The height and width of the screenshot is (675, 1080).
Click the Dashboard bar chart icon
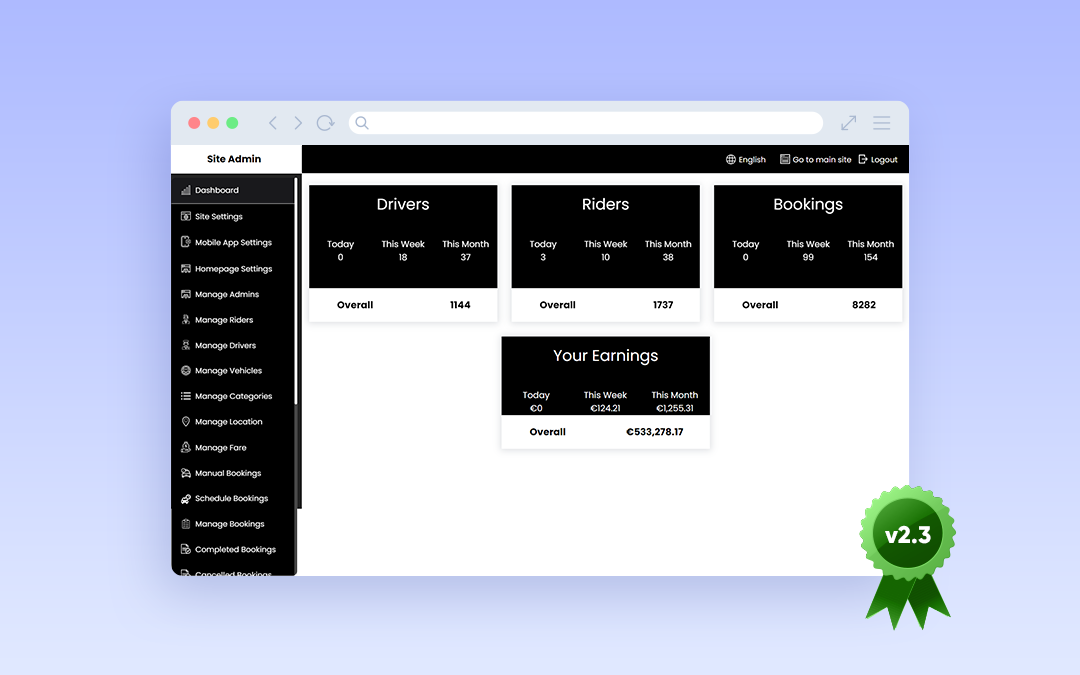click(x=186, y=190)
